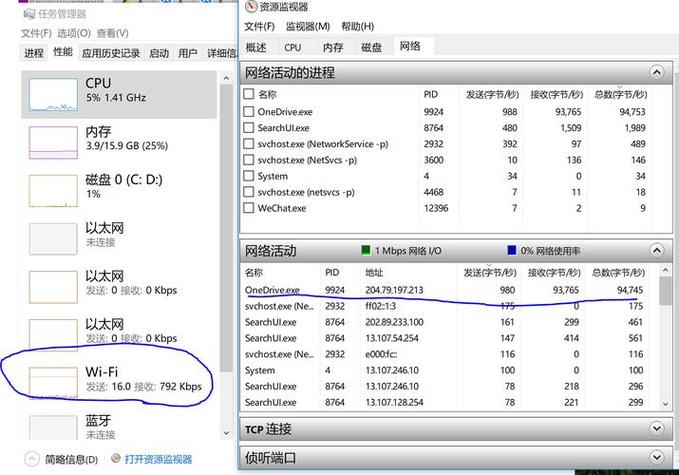
Task: Open the 查看(V) menu in Task Manager
Action: [113, 33]
